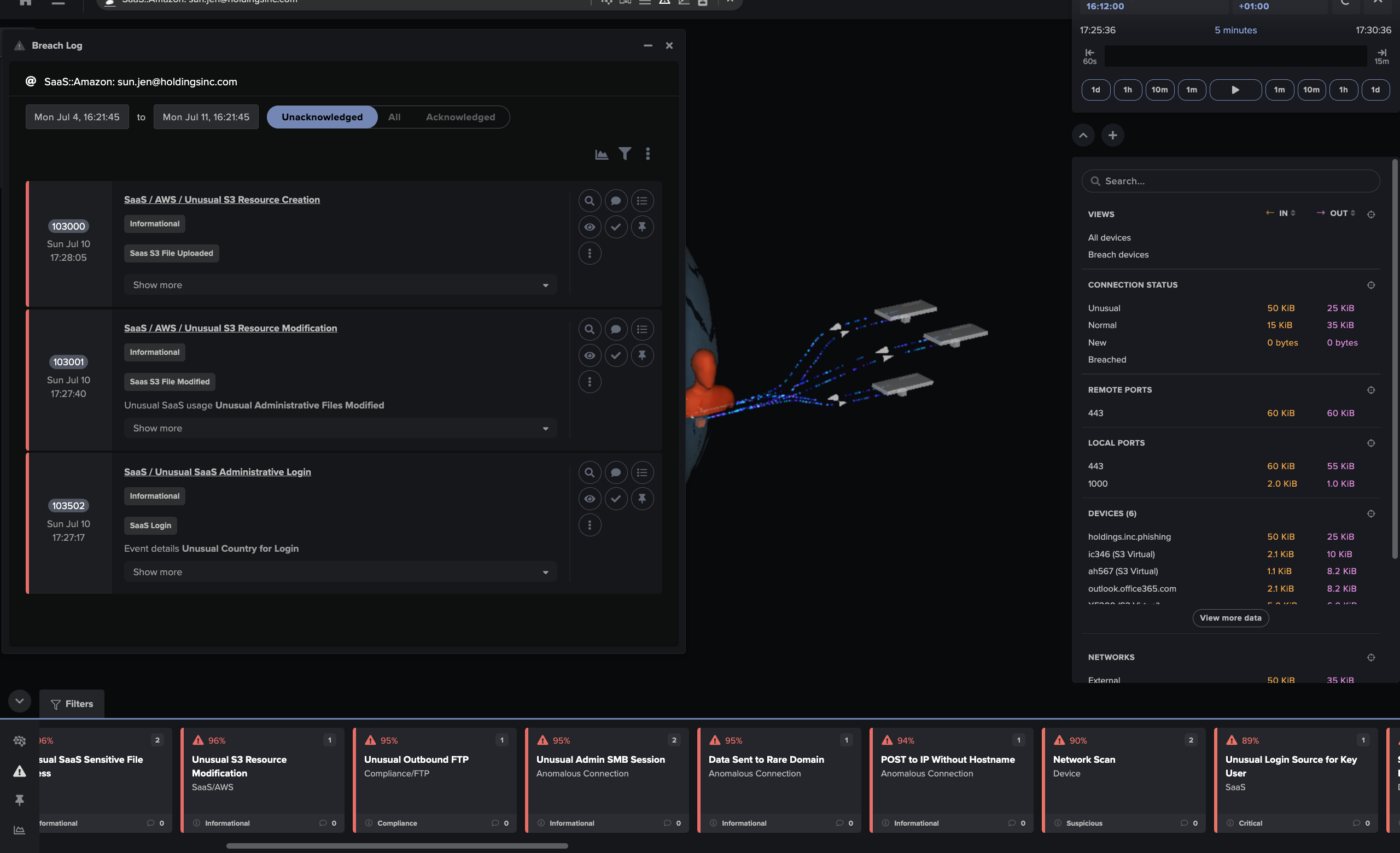Acknowledge the Unusual S3 Resource Creation breach (checkmark)
Screen dimensions: 1400x853
click(615, 226)
